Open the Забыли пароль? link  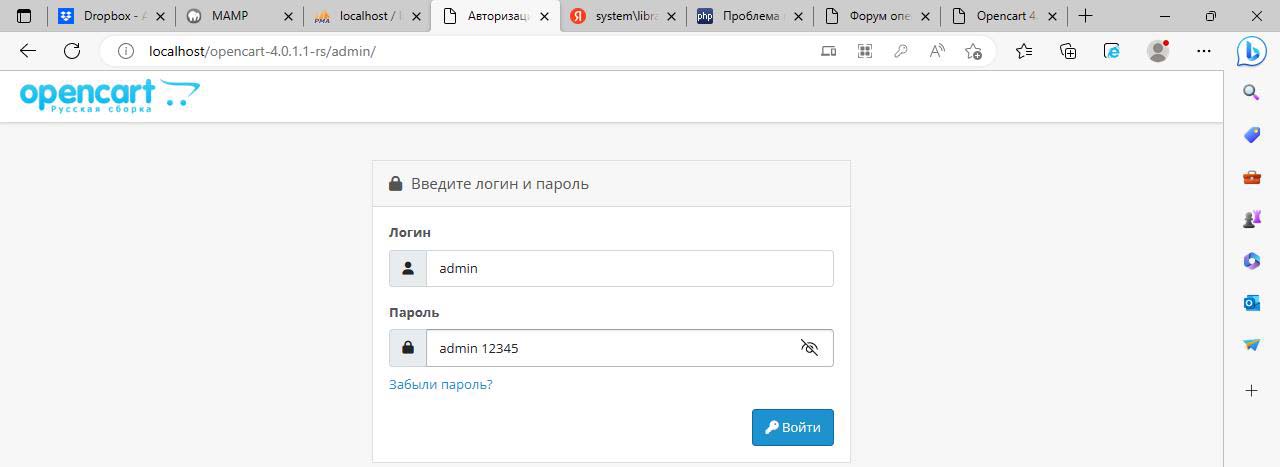pos(440,384)
